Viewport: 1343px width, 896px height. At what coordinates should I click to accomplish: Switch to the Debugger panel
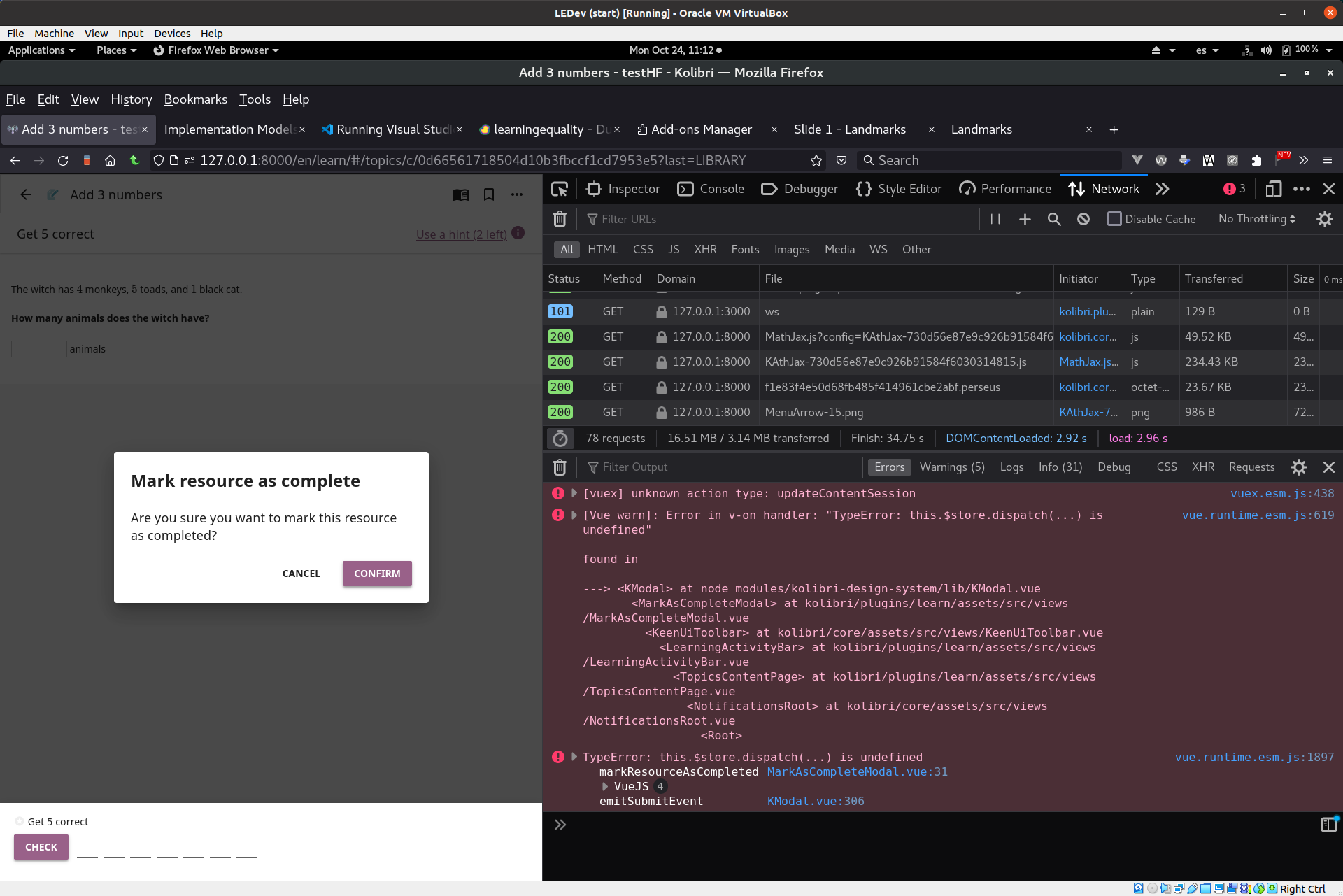[799, 188]
